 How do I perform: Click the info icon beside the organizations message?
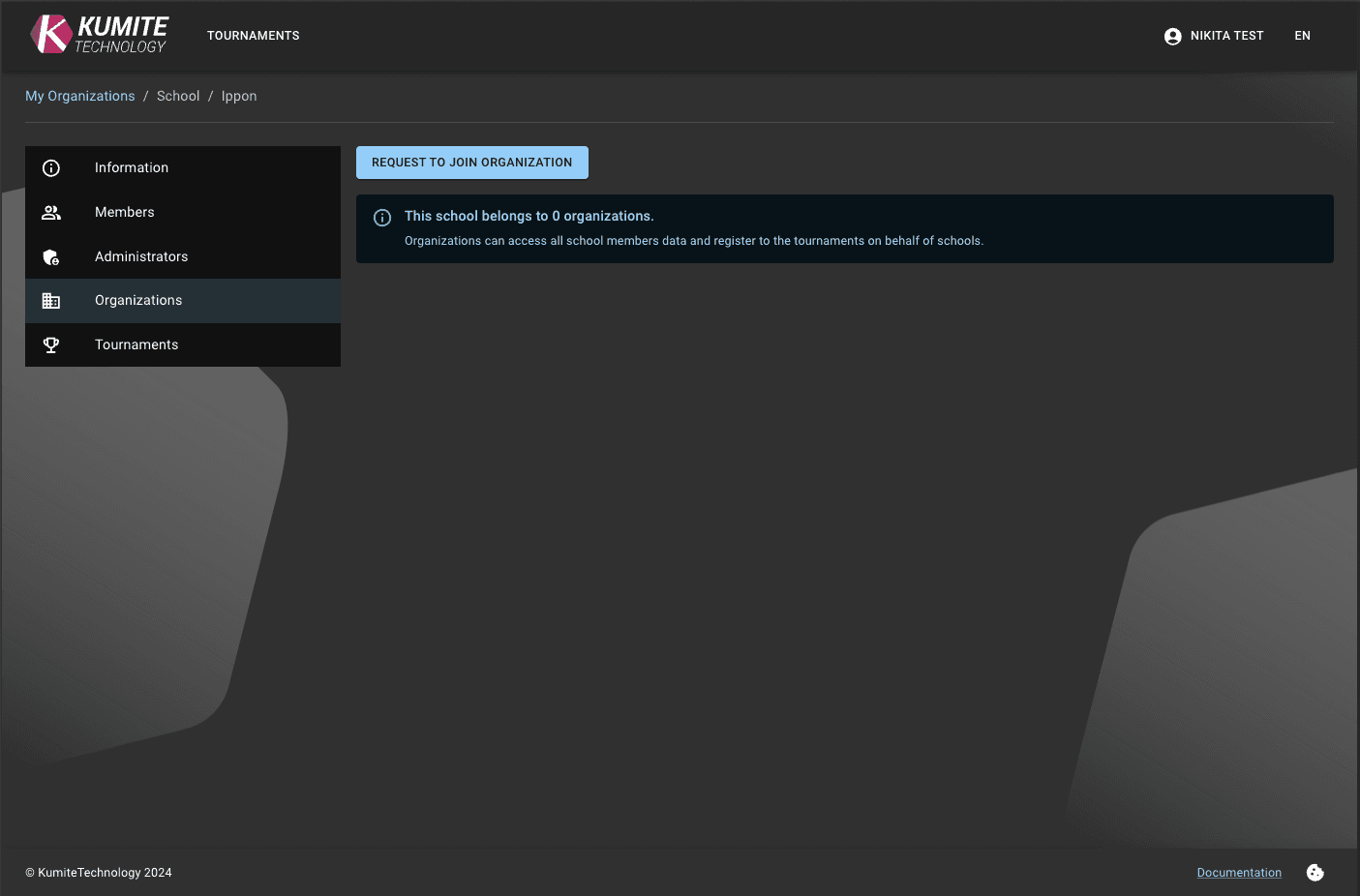click(382, 218)
